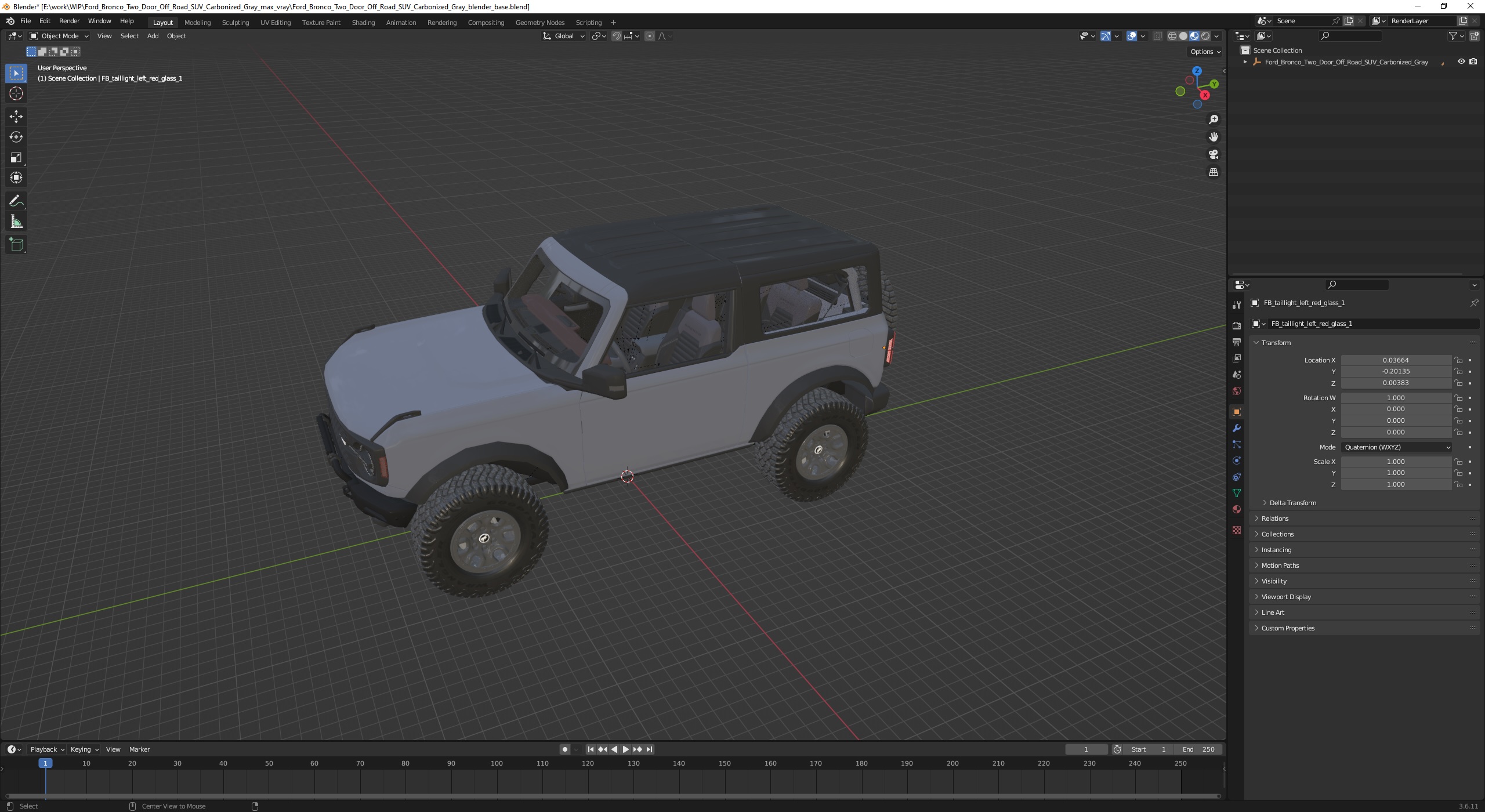Select the Select Box tool
The height and width of the screenshot is (812, 1485).
click(16, 73)
